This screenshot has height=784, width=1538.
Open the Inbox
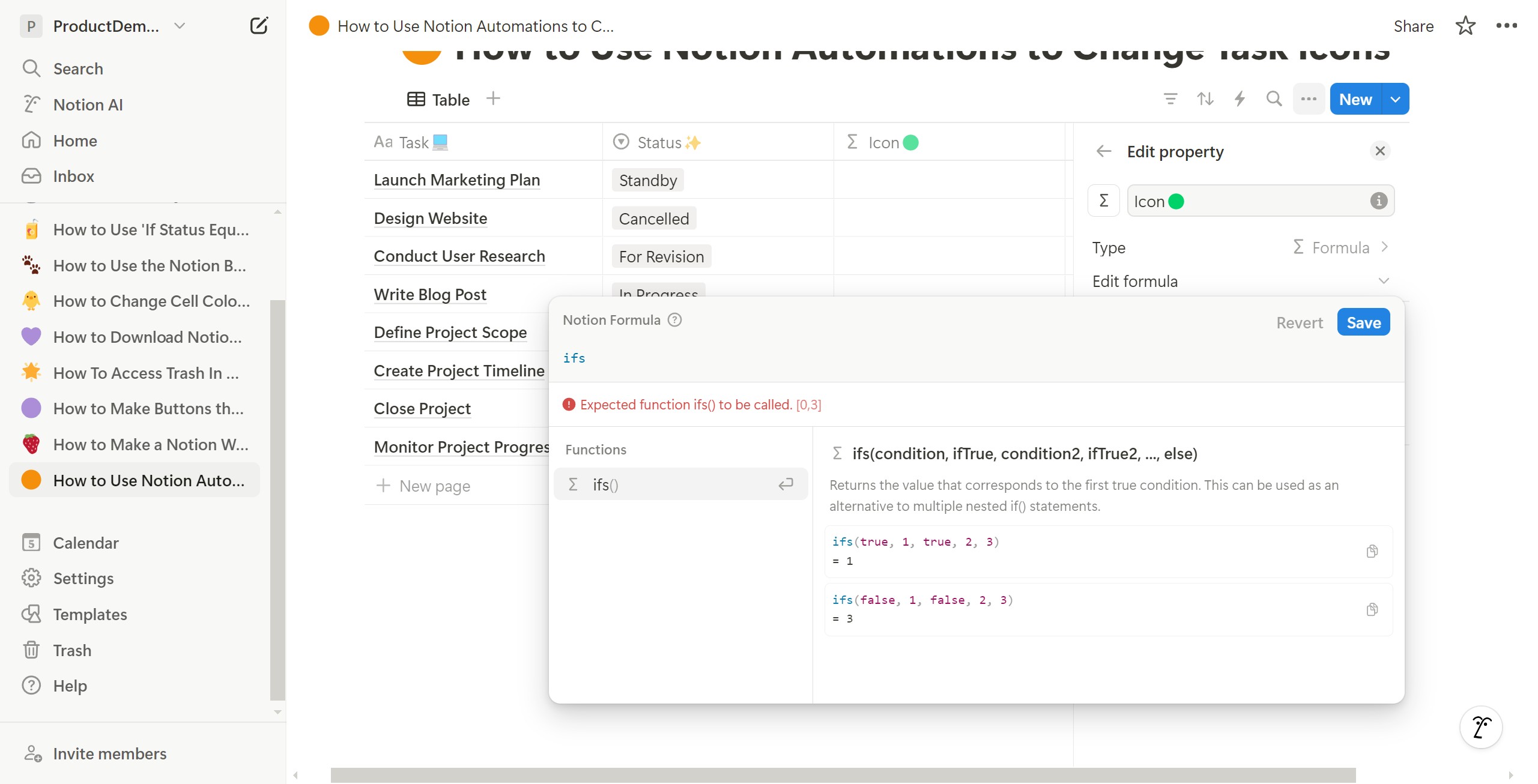73,176
